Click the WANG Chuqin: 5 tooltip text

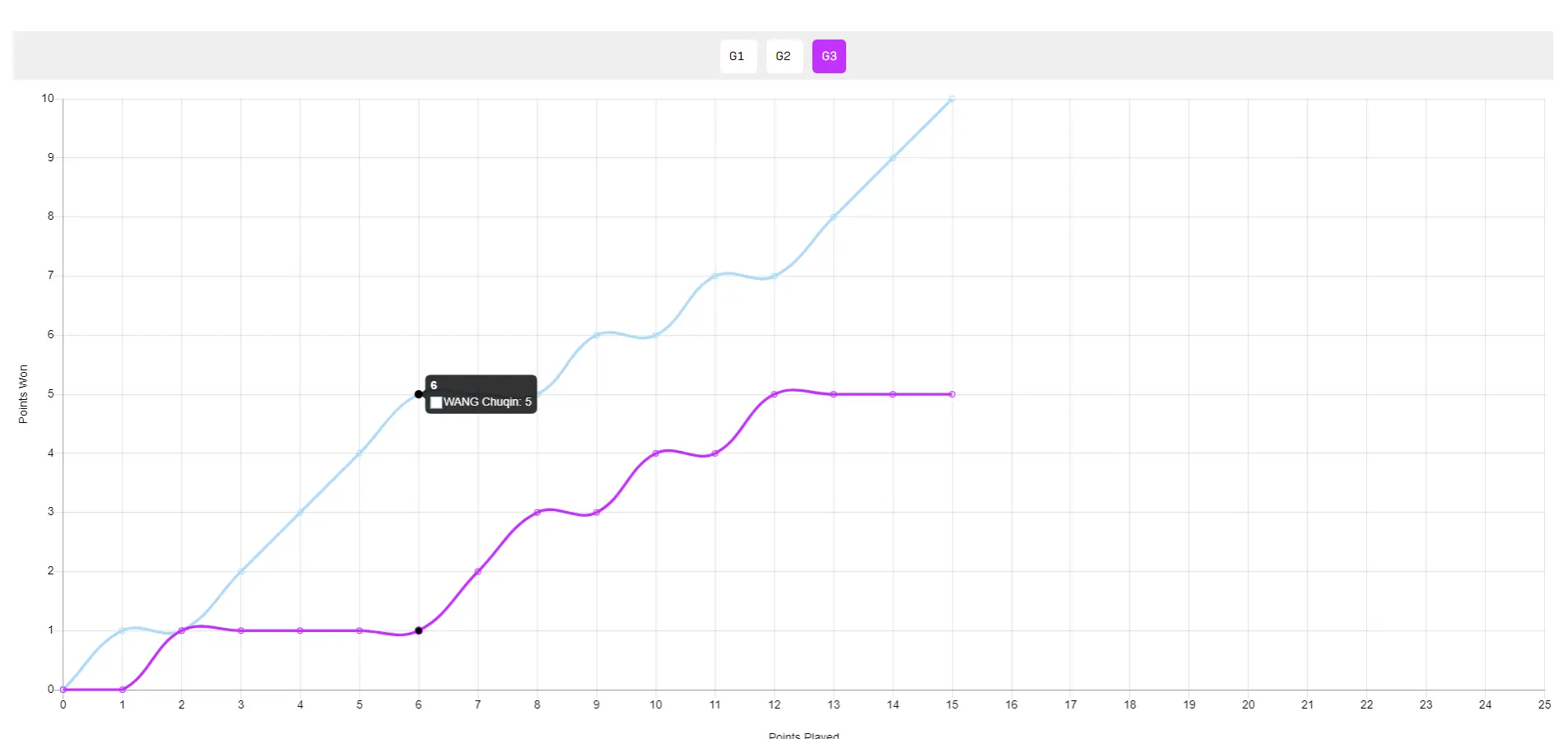[x=487, y=402]
